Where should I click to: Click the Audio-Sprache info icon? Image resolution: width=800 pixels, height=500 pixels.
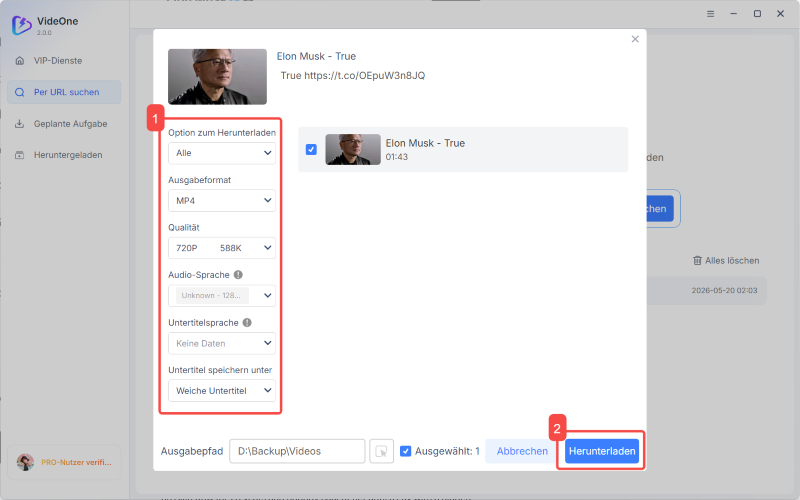(238, 274)
